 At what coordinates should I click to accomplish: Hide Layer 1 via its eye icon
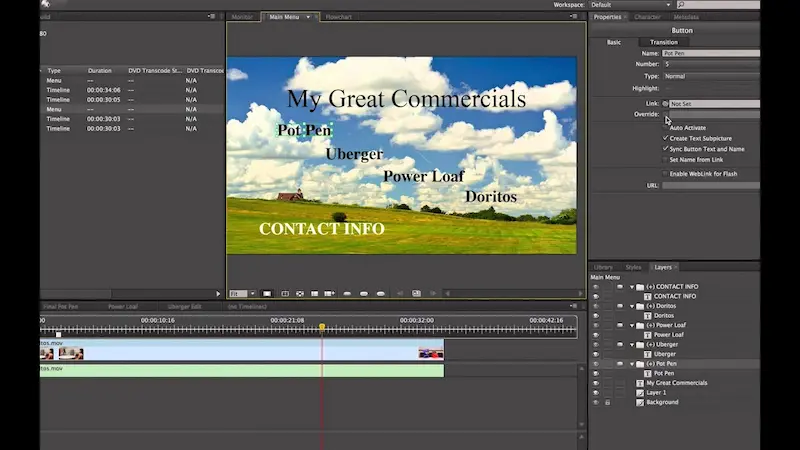[x=595, y=393]
